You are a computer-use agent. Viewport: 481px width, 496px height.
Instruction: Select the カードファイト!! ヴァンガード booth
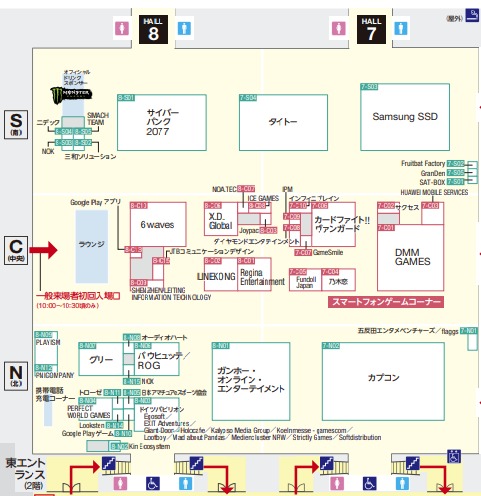click(x=333, y=224)
